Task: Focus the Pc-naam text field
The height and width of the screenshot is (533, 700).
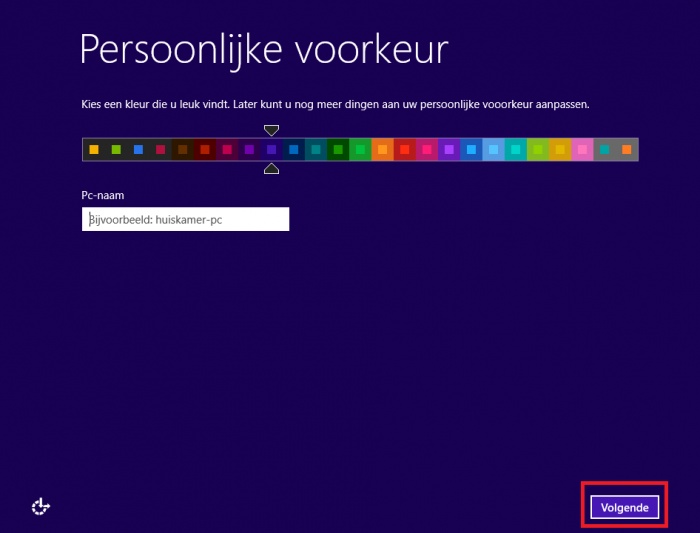Action: point(185,219)
